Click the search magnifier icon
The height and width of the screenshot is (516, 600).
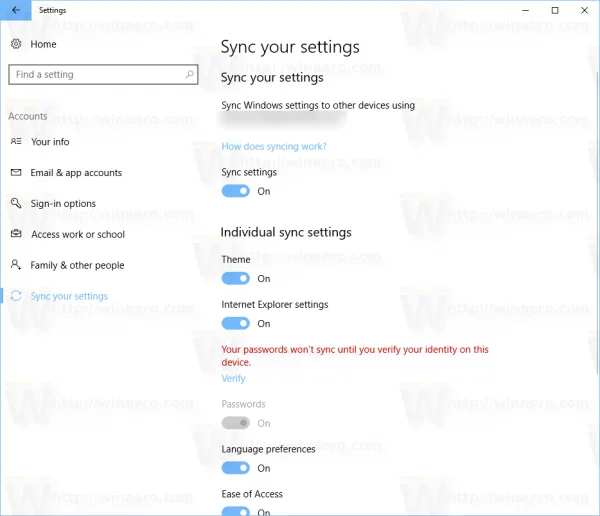(189, 74)
